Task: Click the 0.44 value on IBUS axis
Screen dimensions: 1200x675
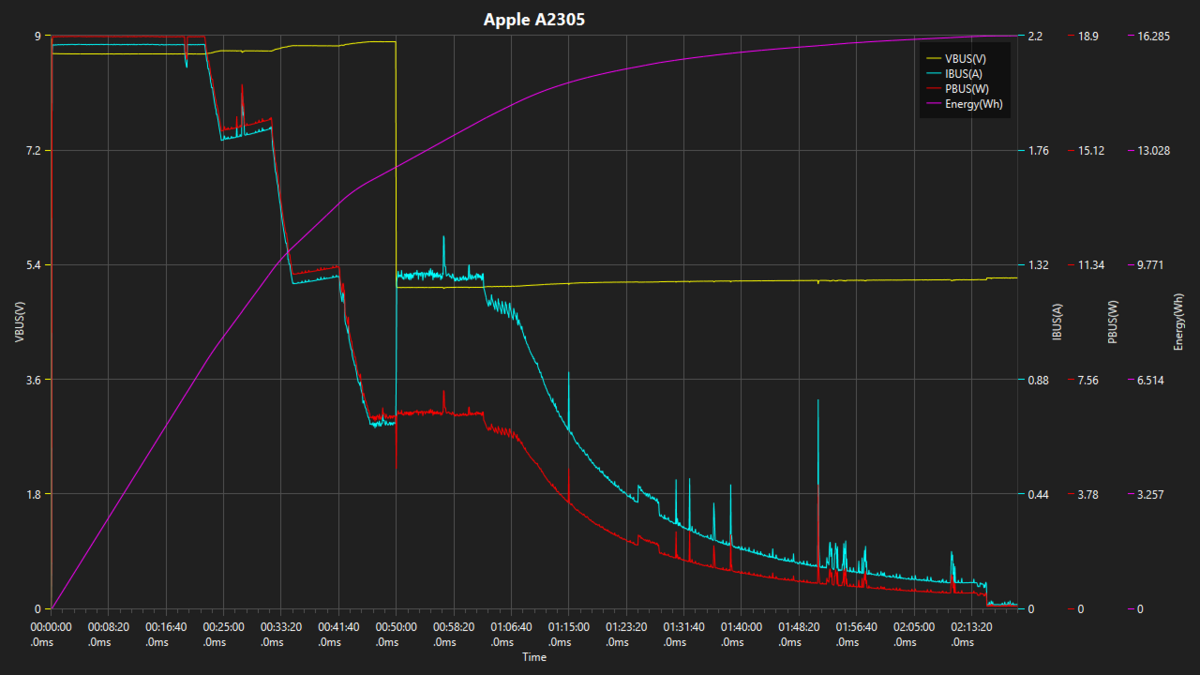Action: coord(1038,494)
